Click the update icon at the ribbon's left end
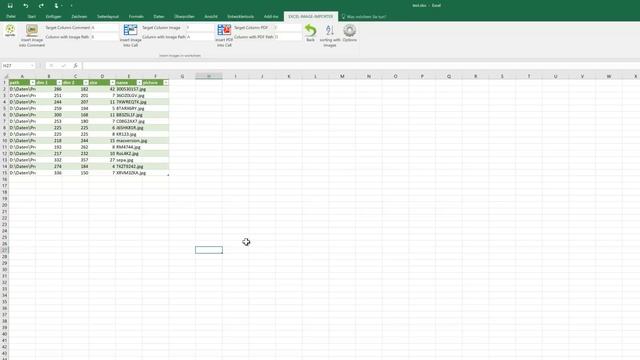Viewport: 640px width, 360px height. pos(10,31)
